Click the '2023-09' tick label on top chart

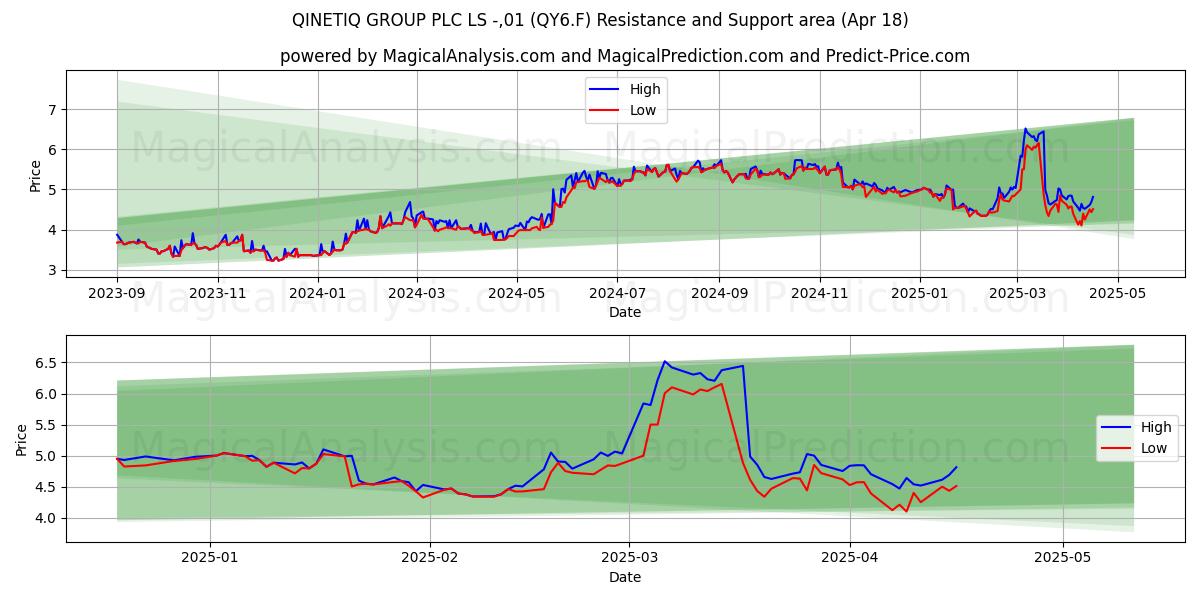[x=117, y=293]
